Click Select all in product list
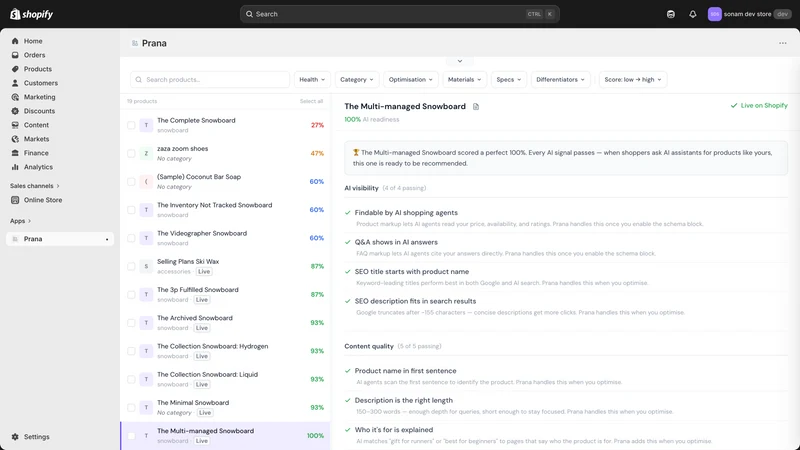The height and width of the screenshot is (450, 800). (x=311, y=101)
